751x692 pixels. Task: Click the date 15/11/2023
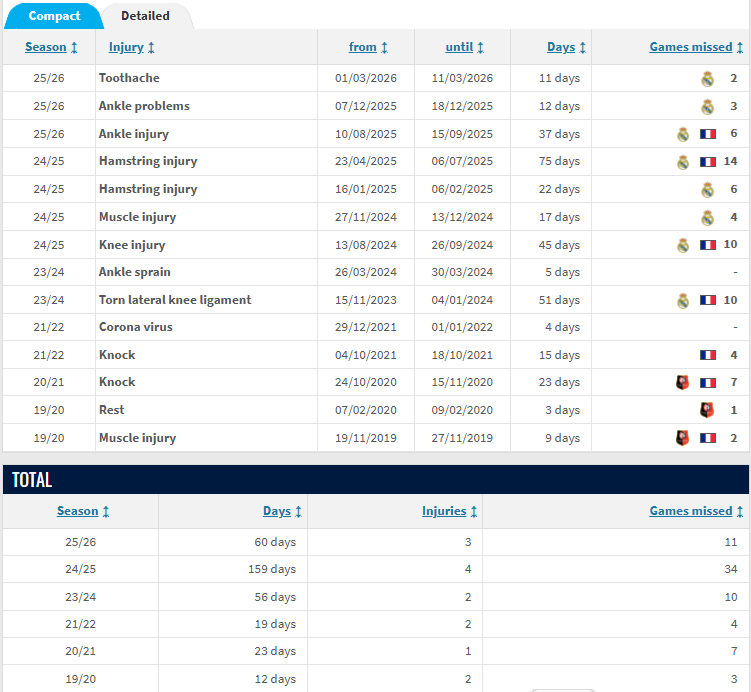(366, 300)
